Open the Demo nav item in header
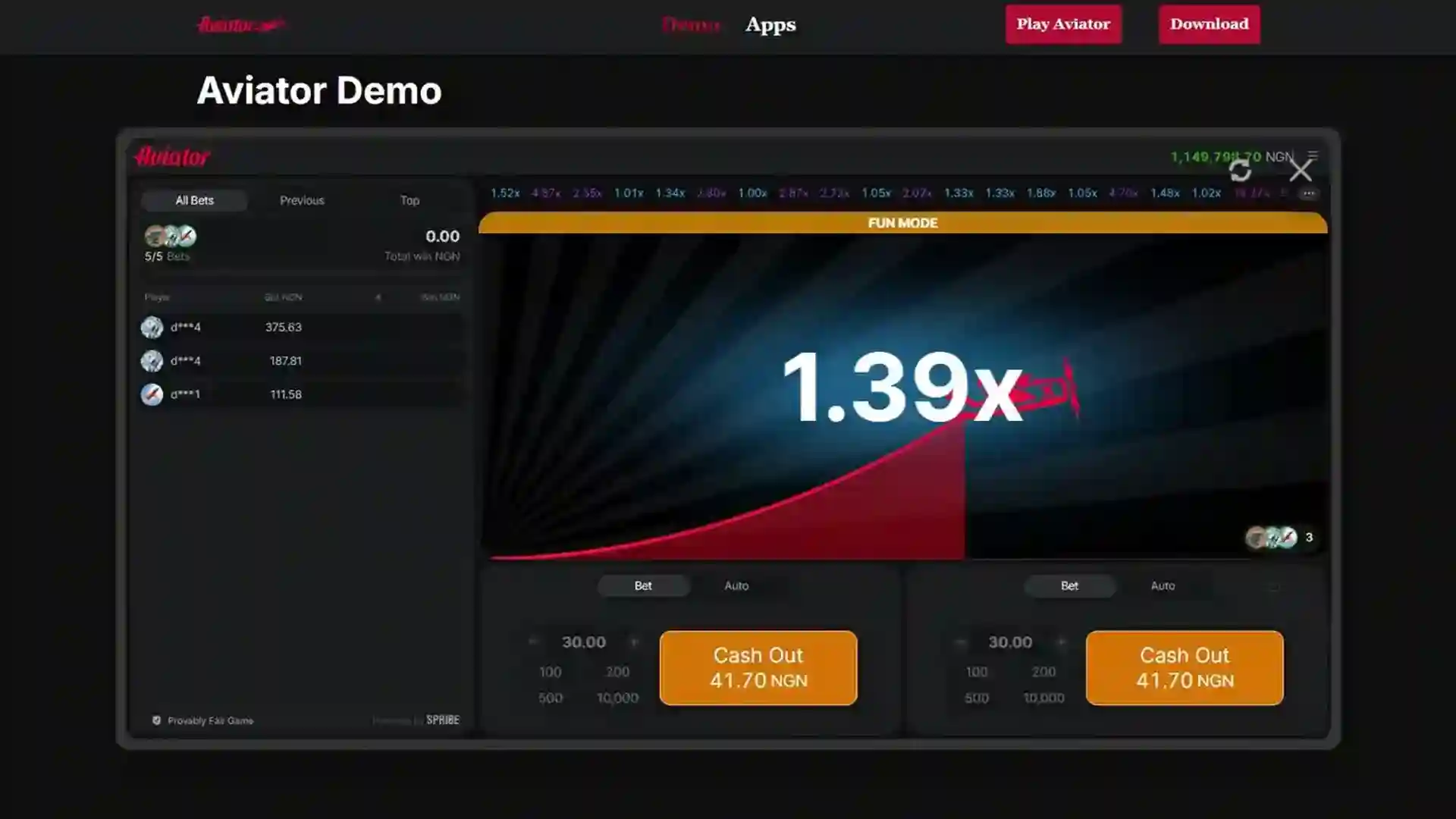This screenshot has height=819, width=1456. pos(691,25)
